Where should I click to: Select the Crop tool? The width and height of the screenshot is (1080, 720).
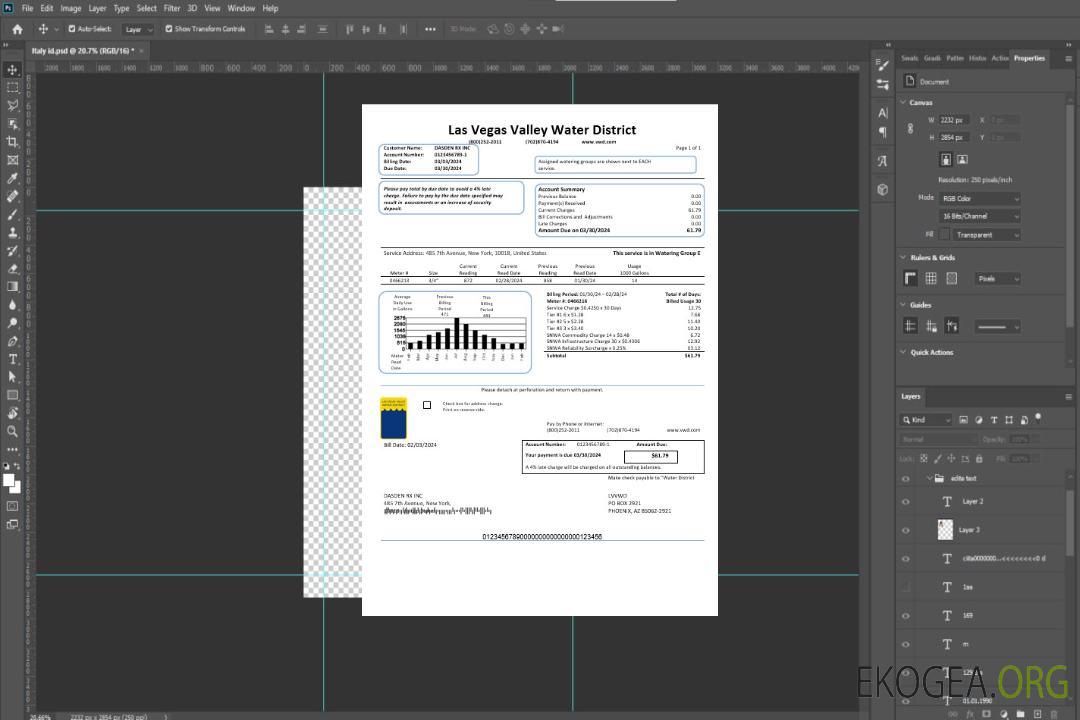pos(13,142)
